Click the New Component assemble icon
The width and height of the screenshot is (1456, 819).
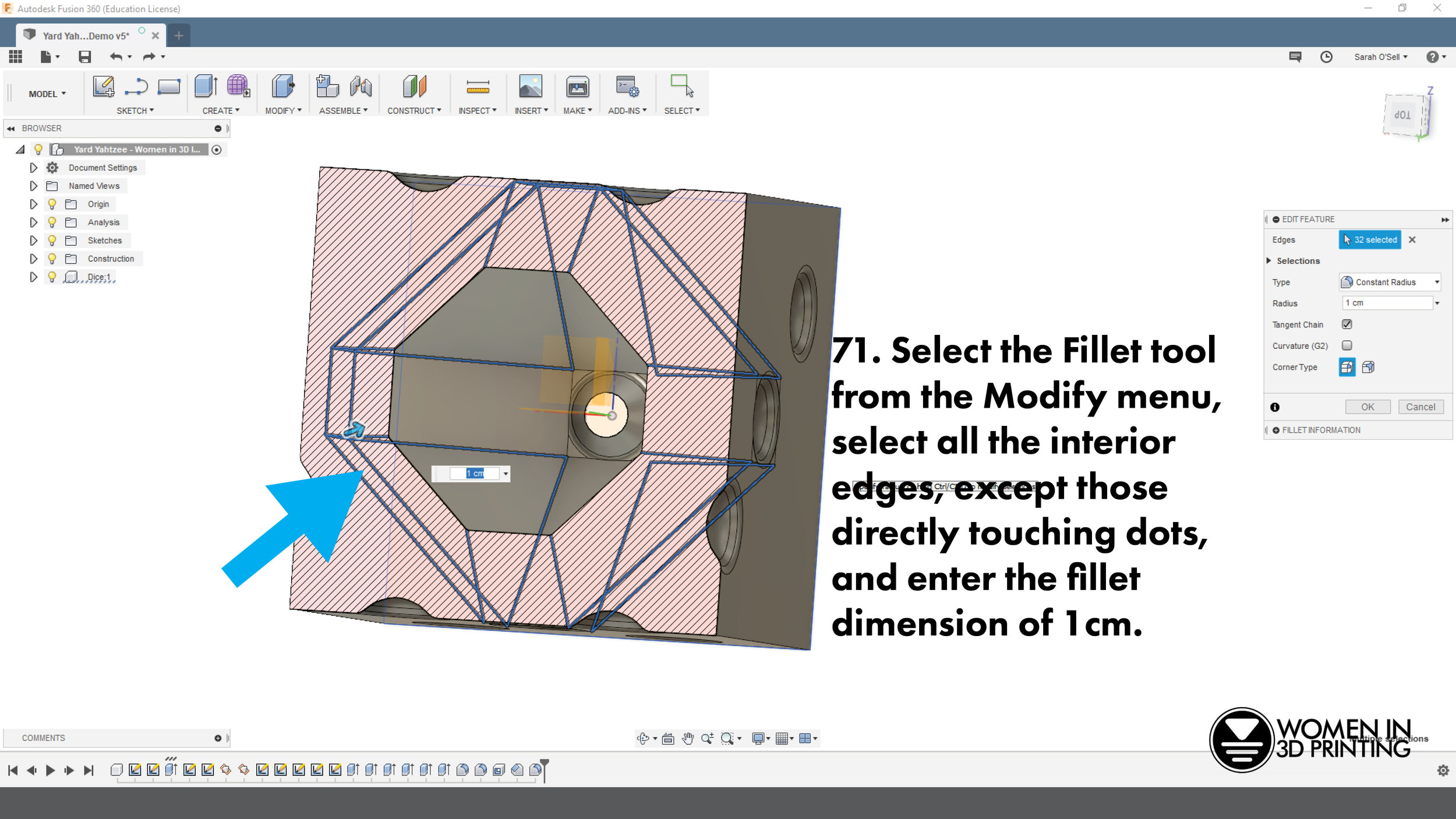[x=327, y=86]
